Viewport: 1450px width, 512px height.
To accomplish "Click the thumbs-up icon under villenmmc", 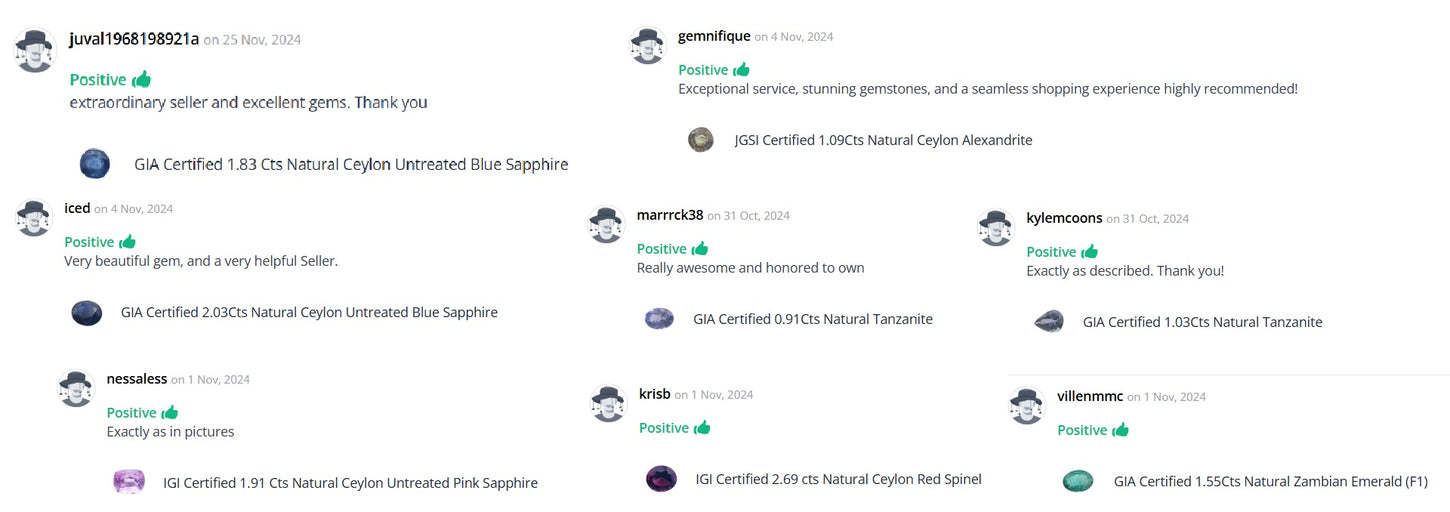I will (x=1120, y=430).
